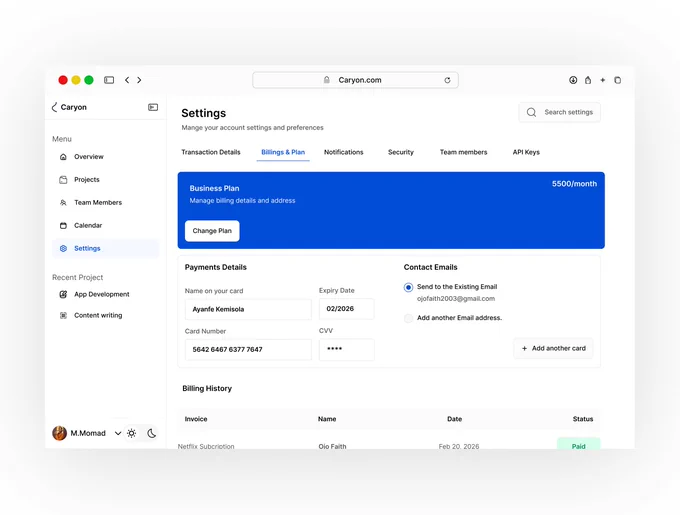Viewport: 680px width, 515px height.
Task: Click ojofaith2003@gmail.com email text
Action: [456, 298]
